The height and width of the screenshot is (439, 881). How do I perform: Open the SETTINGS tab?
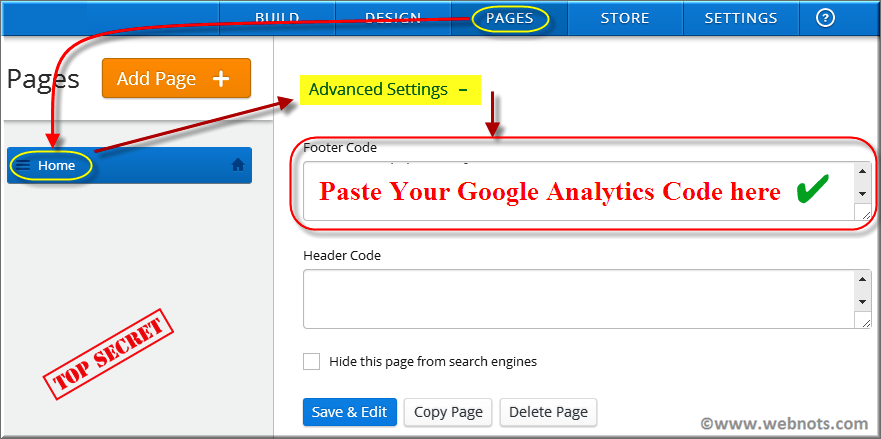(x=740, y=18)
